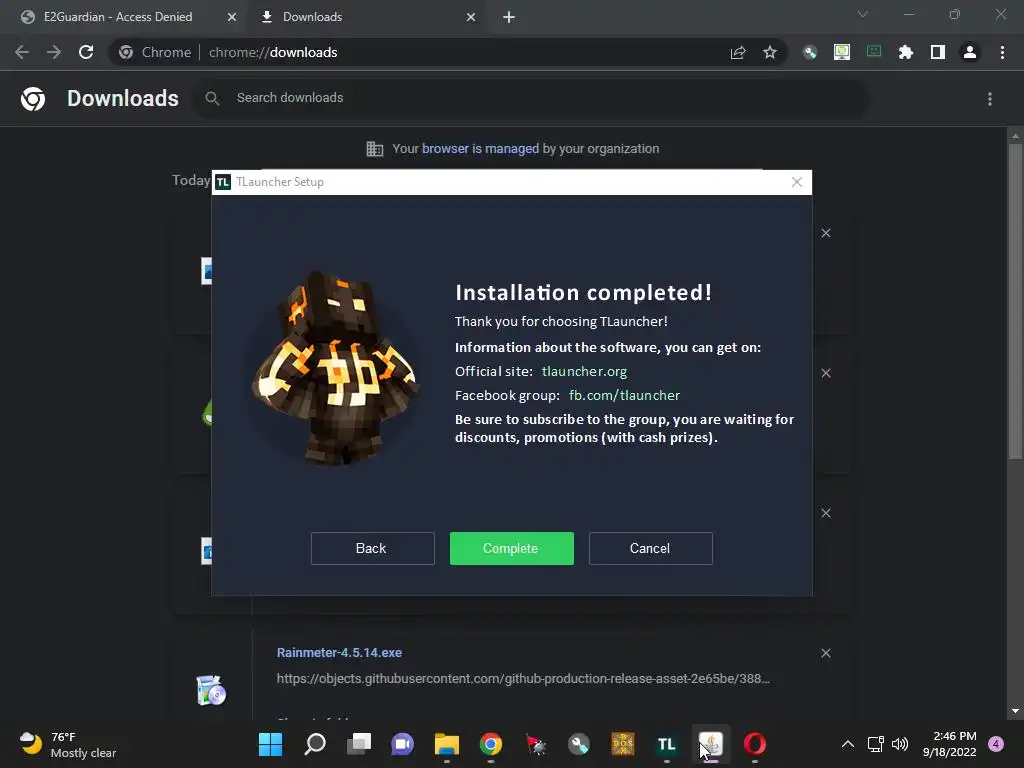Click the Search downloads field
The image size is (1024, 768).
coord(530,98)
